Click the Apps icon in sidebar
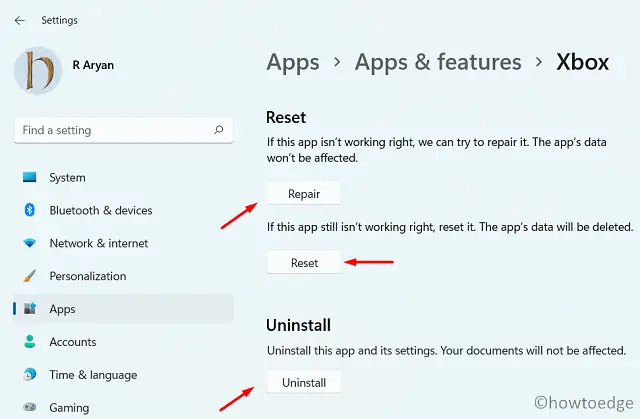 click(29, 309)
